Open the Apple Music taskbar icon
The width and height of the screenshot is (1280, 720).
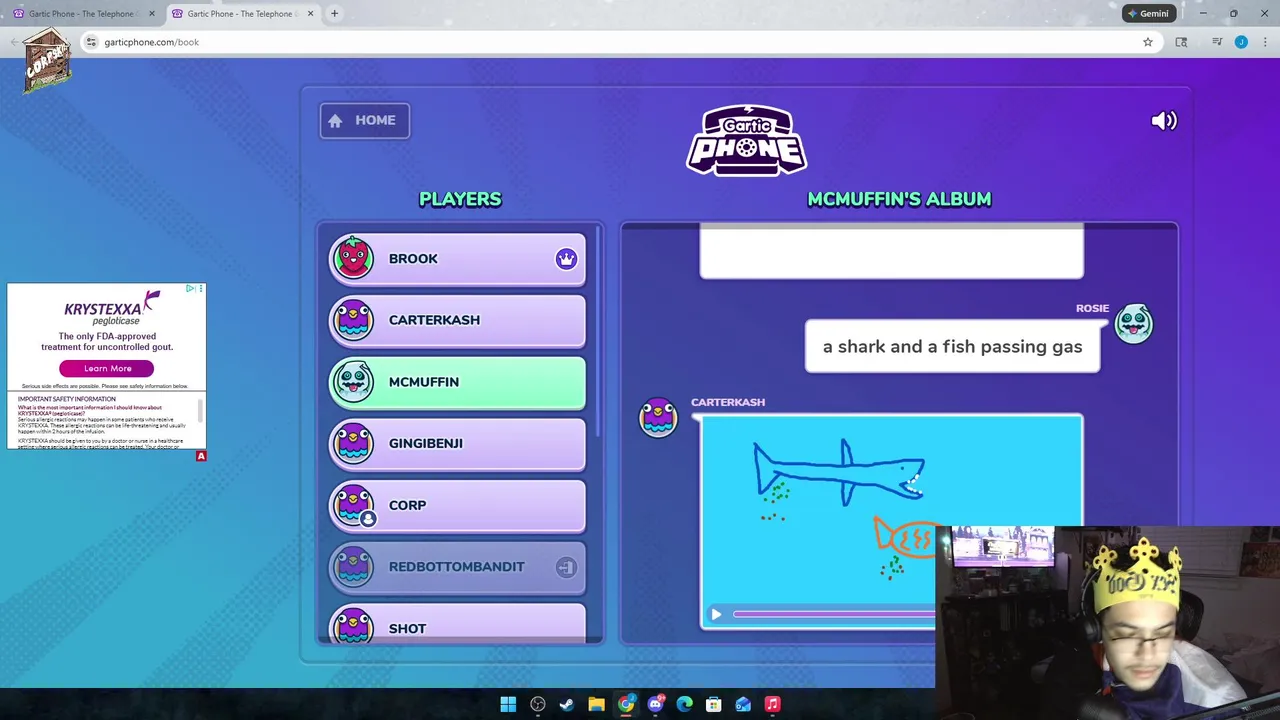772,705
